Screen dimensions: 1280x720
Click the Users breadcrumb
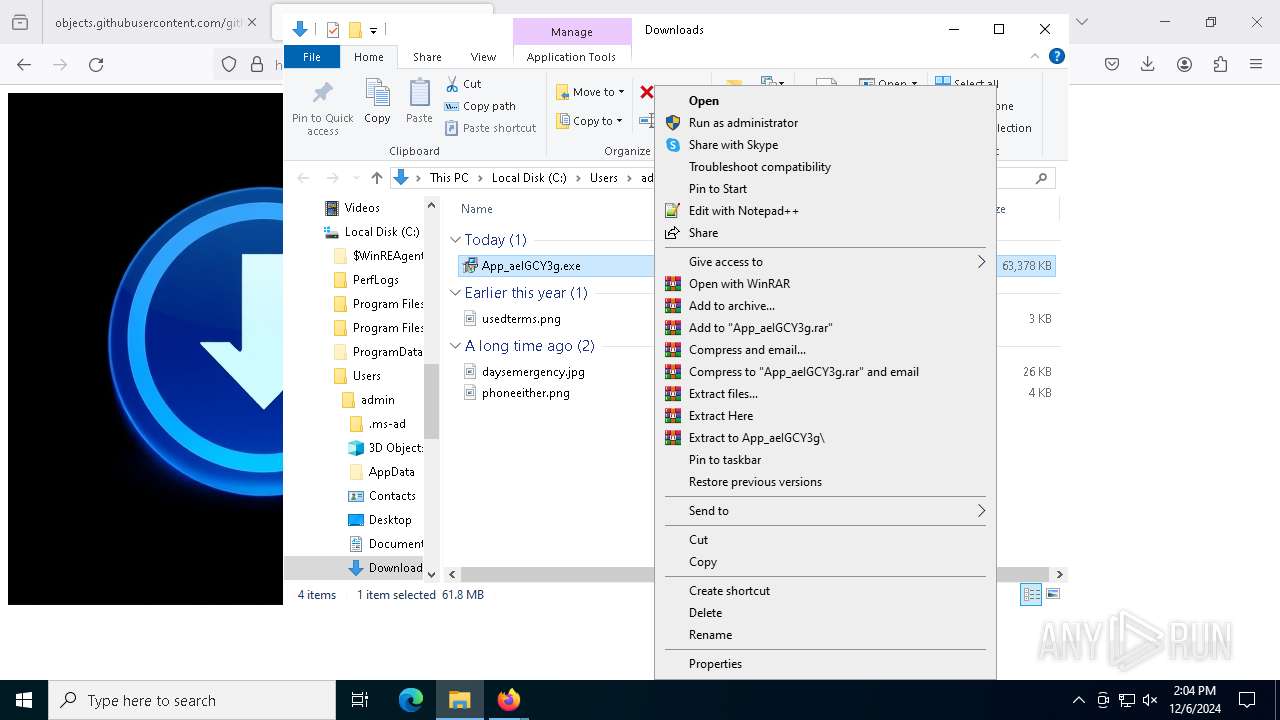pyautogui.click(x=604, y=178)
